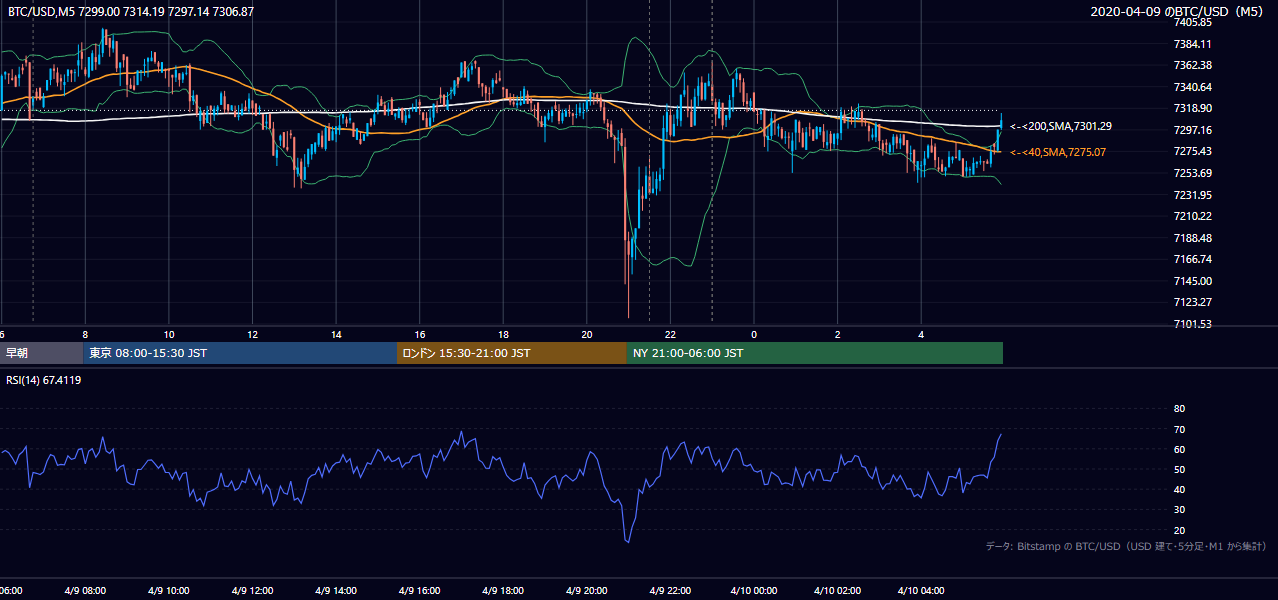This screenshot has height=600, width=1278.
Task: Click the 4/10 04:00 date label
Action: coord(919,591)
